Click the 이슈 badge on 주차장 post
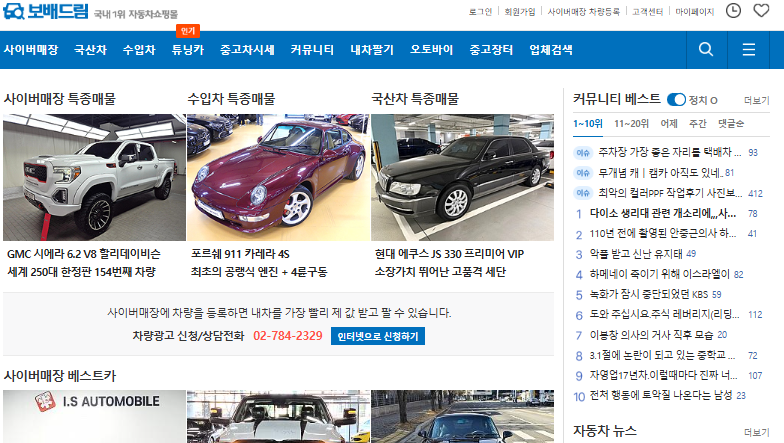This screenshot has width=784, height=443. point(583,153)
